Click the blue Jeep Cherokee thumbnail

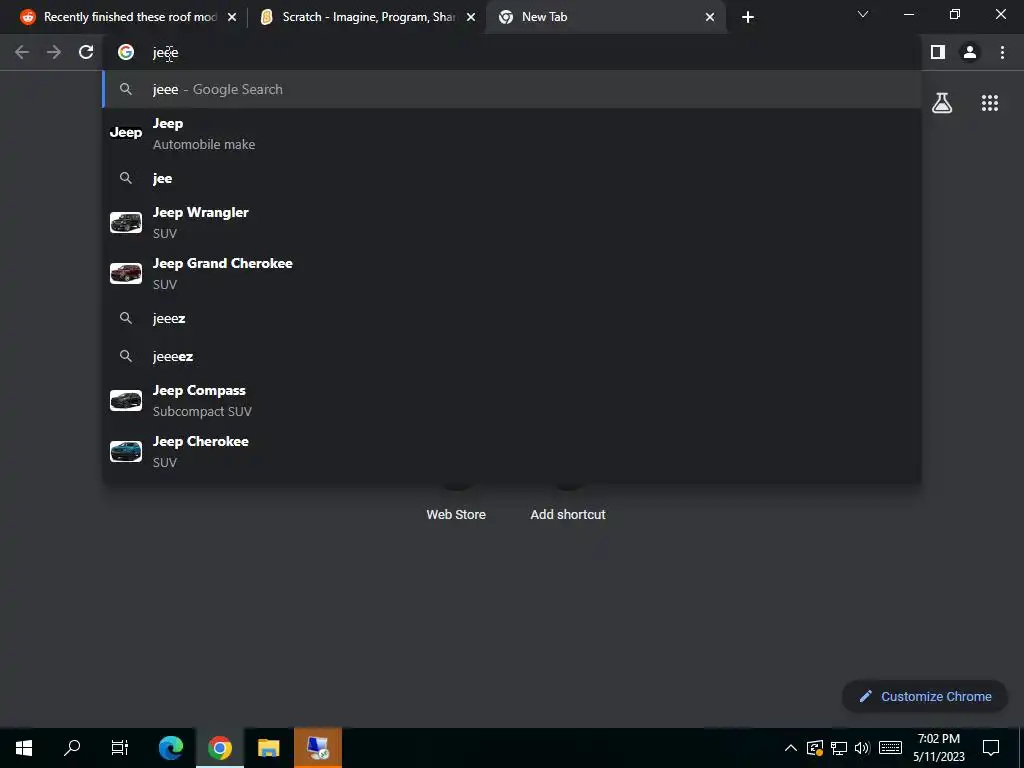coord(126,451)
